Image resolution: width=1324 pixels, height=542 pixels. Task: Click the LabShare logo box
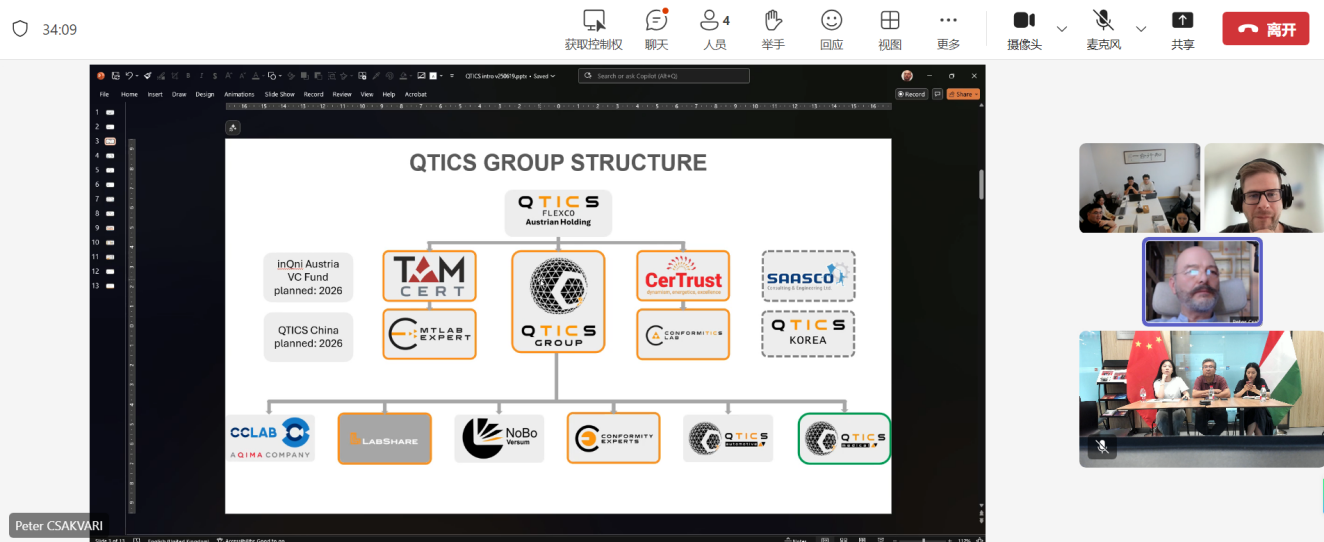pyautogui.click(x=385, y=438)
